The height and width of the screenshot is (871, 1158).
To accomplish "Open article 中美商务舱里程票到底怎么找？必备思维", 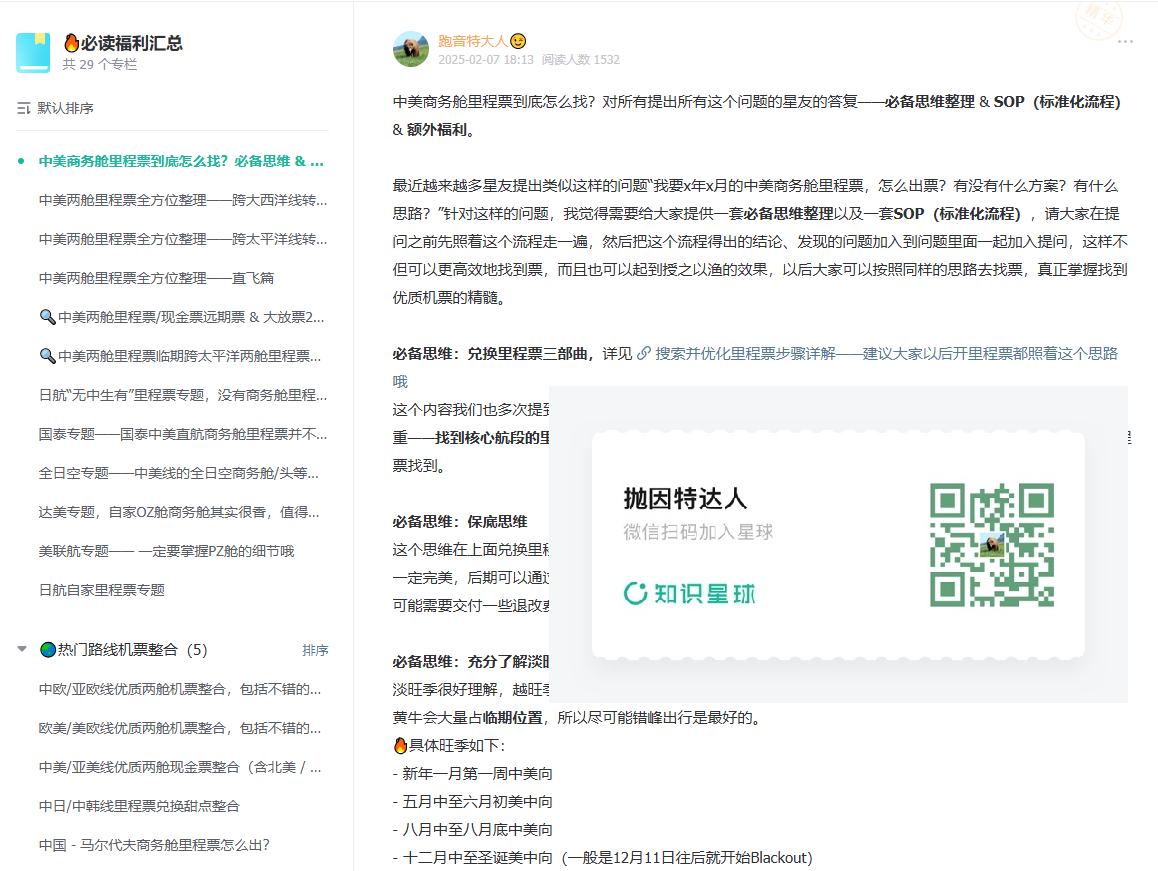I will (x=181, y=161).
